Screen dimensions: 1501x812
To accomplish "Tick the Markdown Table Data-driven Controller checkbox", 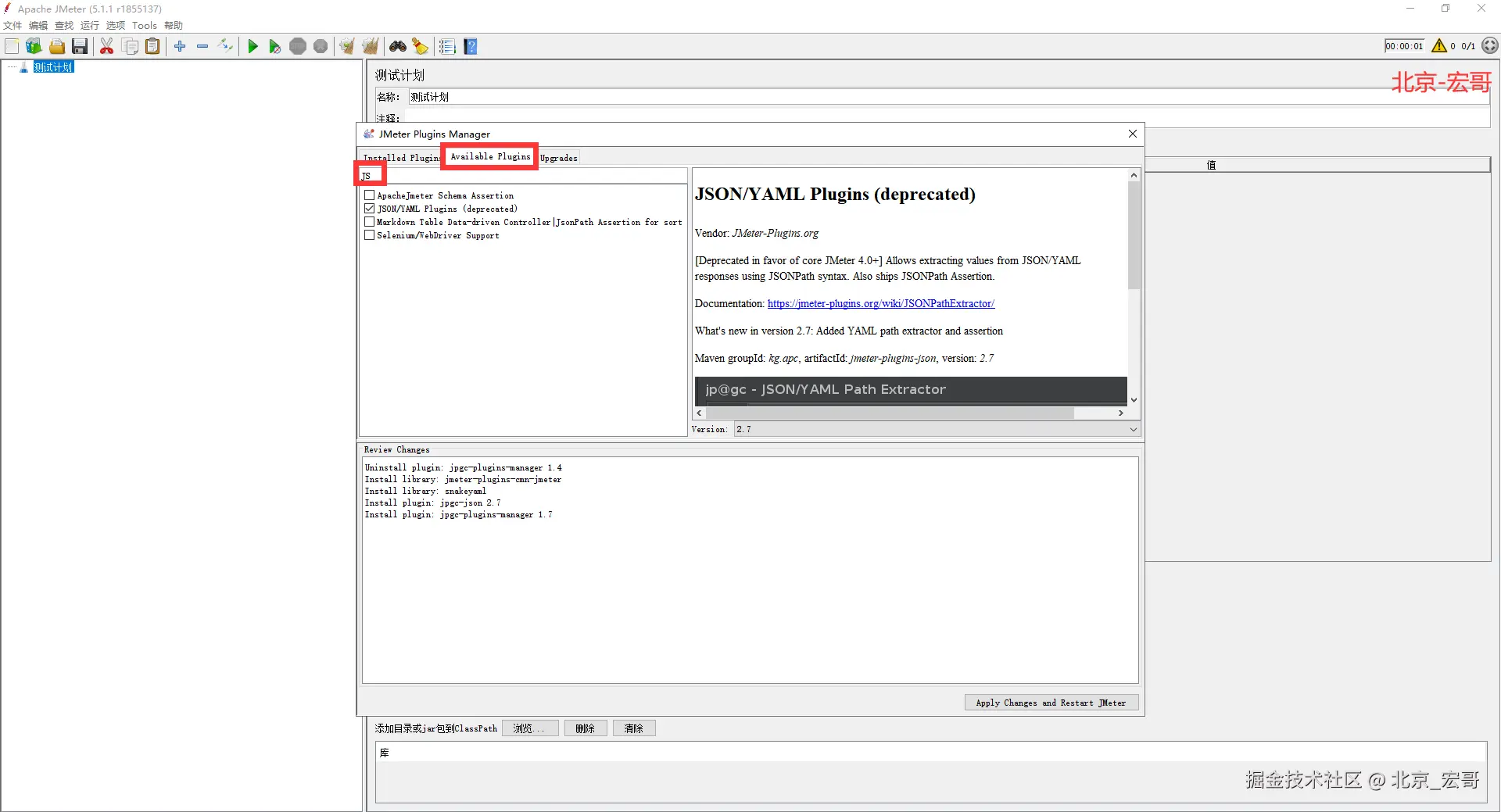I will pyautogui.click(x=369, y=222).
